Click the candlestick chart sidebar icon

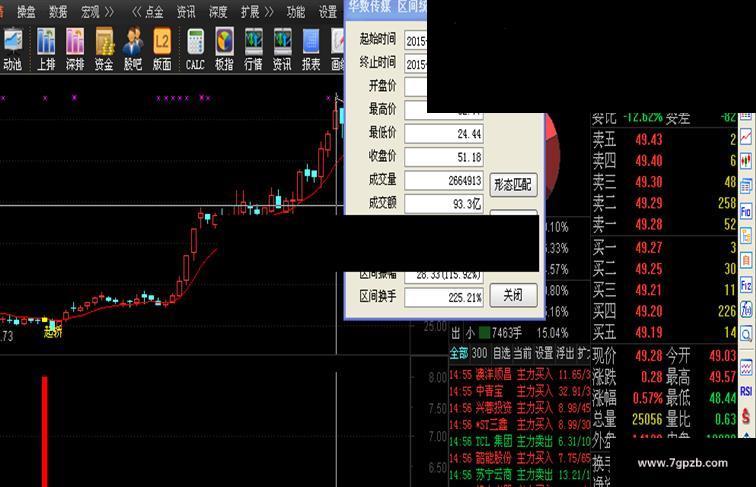tap(746, 161)
